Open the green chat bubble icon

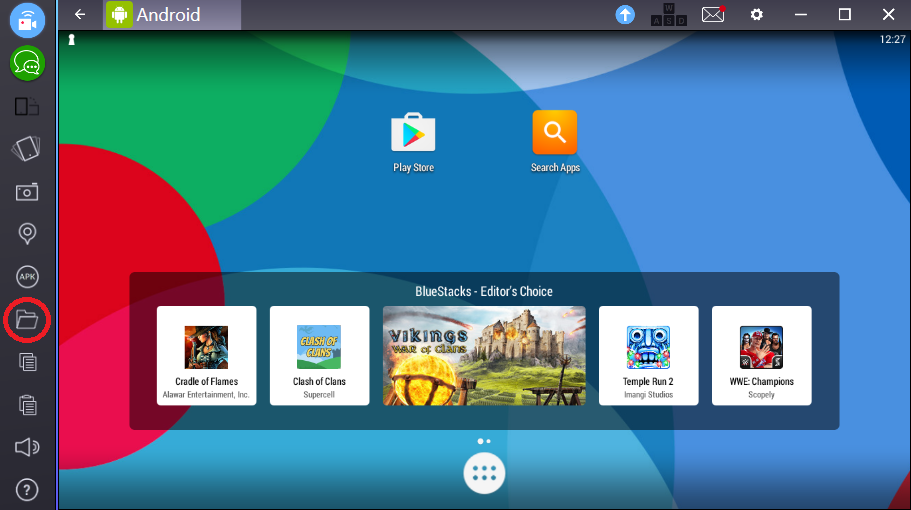pos(27,64)
